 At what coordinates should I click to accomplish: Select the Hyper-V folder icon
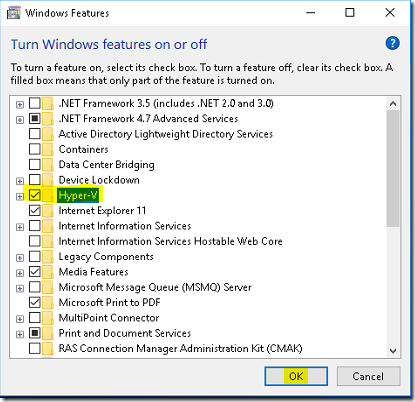coord(48,195)
